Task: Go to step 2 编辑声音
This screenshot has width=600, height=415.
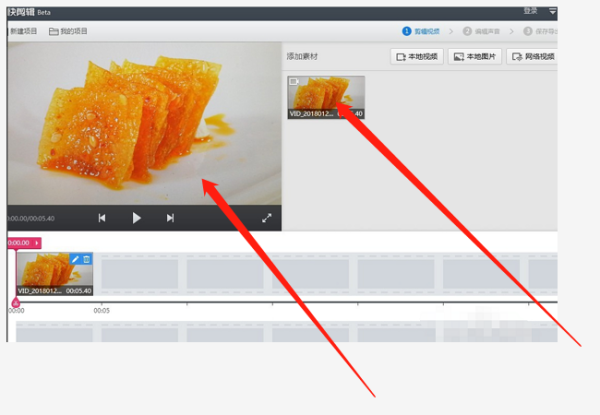Action: [481, 31]
